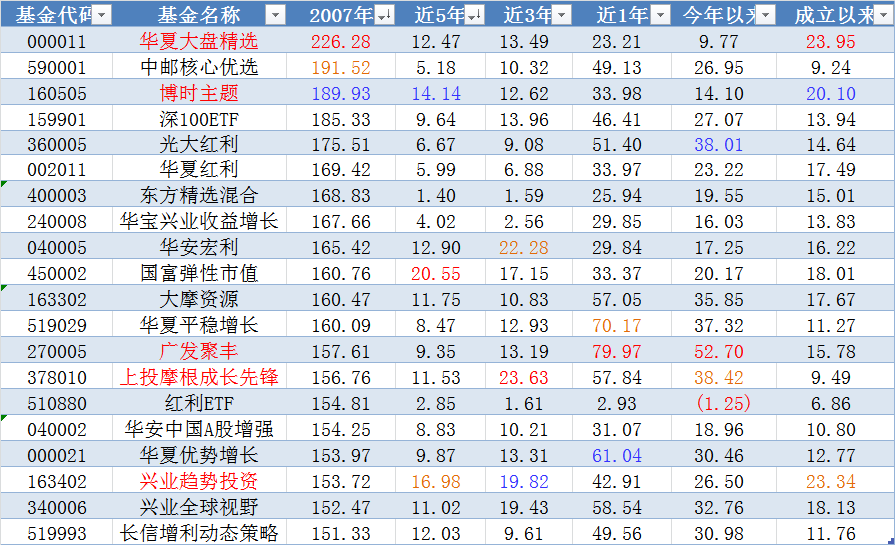
Task: Select the orange 38.42 value
Action: click(719, 378)
